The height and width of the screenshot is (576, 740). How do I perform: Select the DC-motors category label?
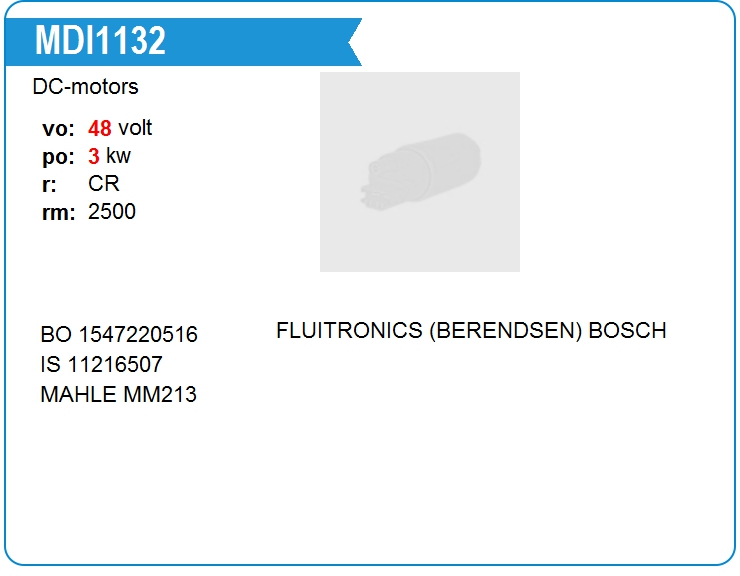point(85,87)
